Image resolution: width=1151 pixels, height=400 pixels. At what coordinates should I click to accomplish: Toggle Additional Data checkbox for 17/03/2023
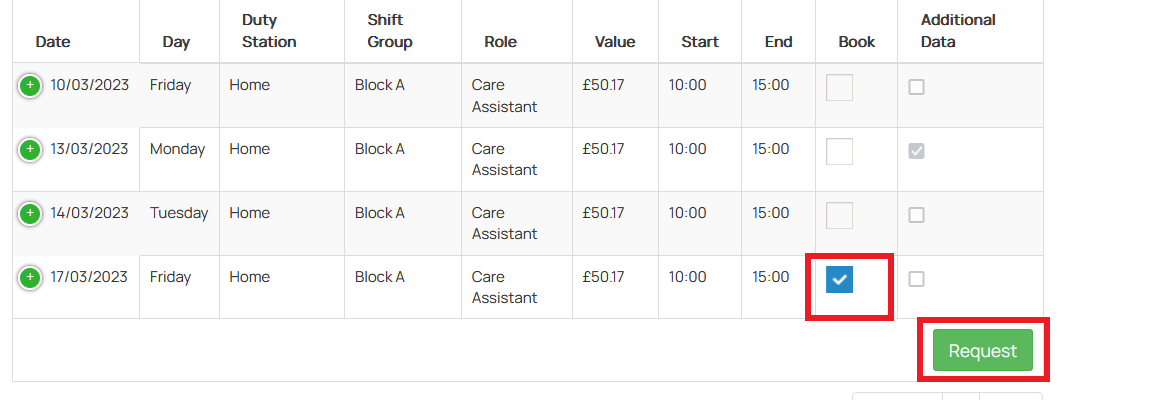click(x=916, y=279)
